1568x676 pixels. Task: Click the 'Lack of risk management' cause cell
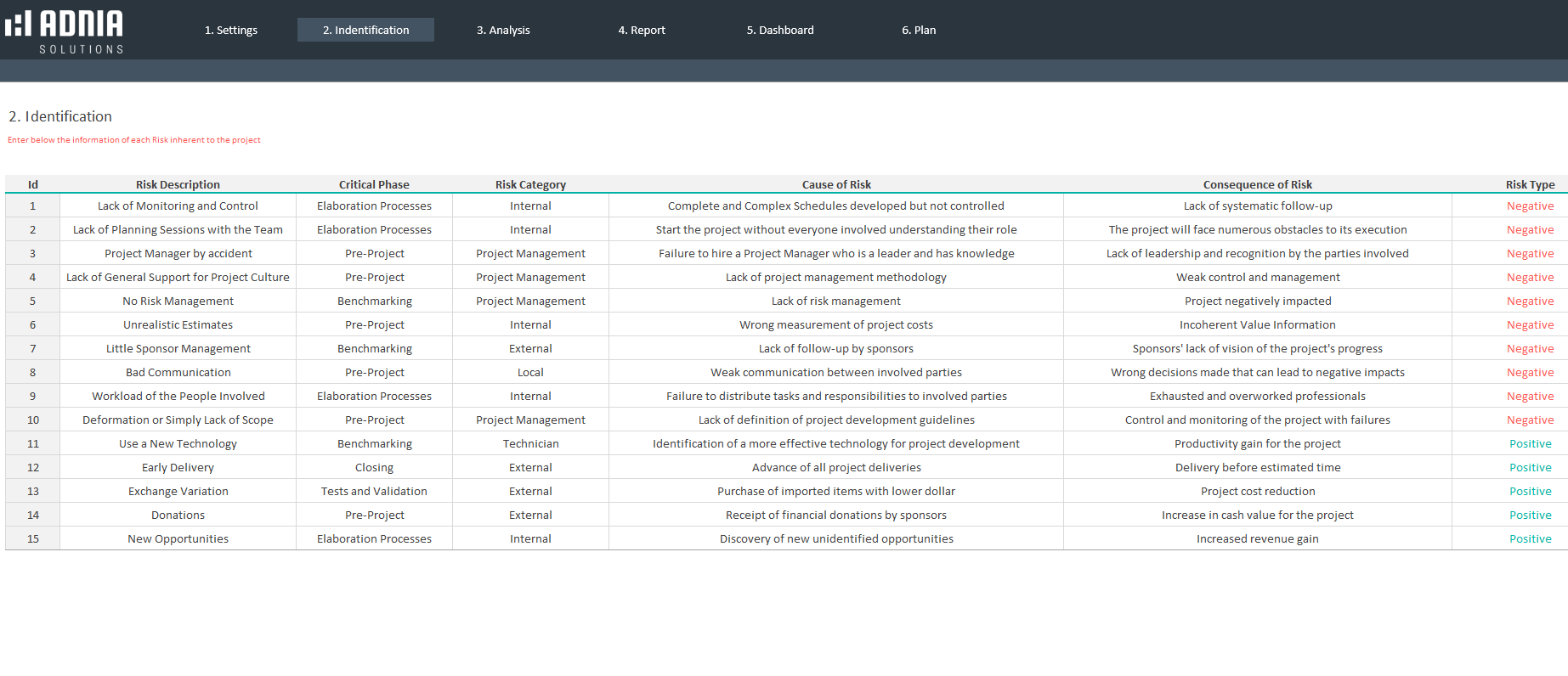click(x=836, y=301)
